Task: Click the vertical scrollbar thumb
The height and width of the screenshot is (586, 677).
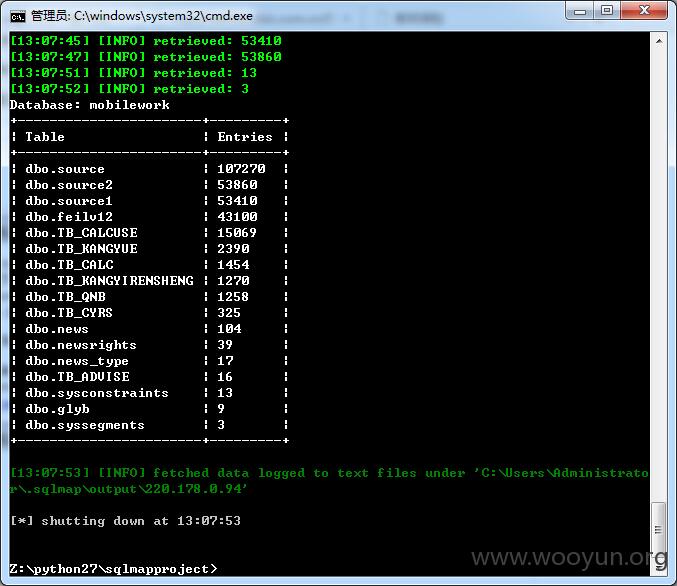Action: [658, 529]
